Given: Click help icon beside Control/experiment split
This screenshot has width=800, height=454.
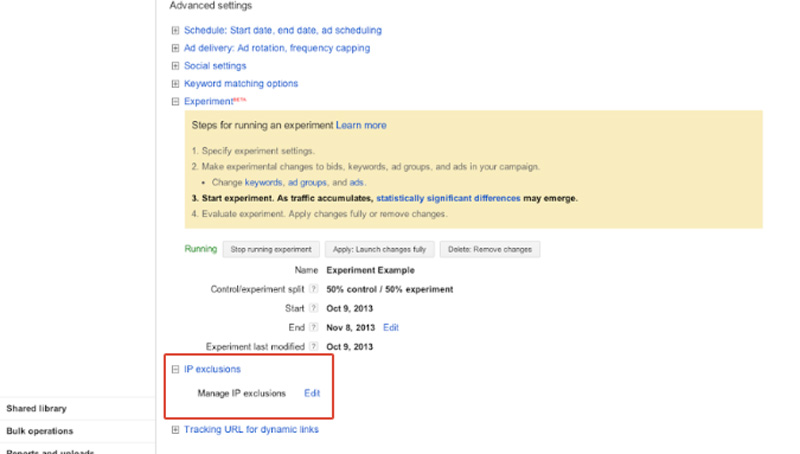Looking at the screenshot, I should [x=314, y=290].
